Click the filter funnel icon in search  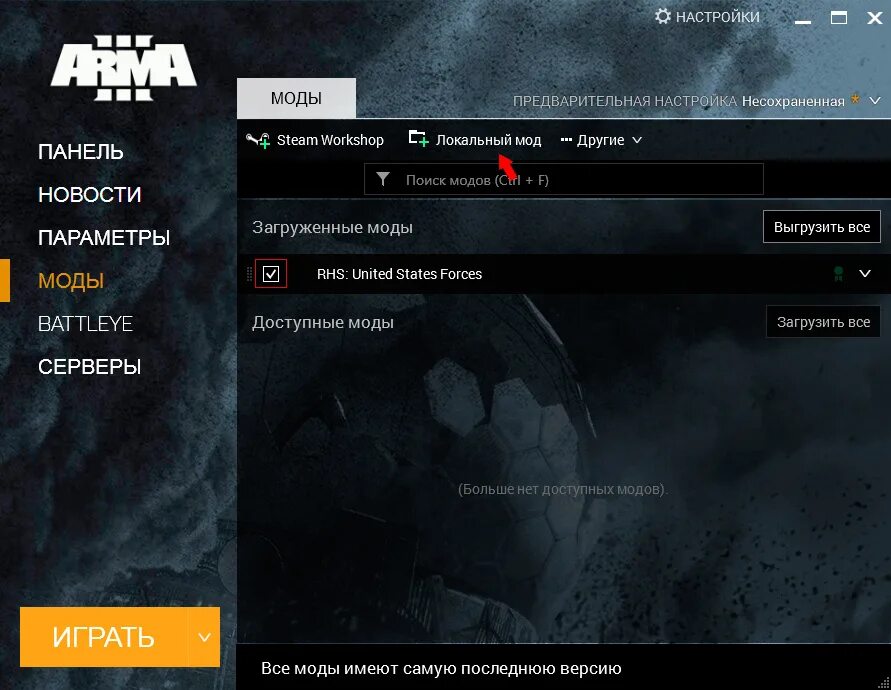pyautogui.click(x=383, y=180)
